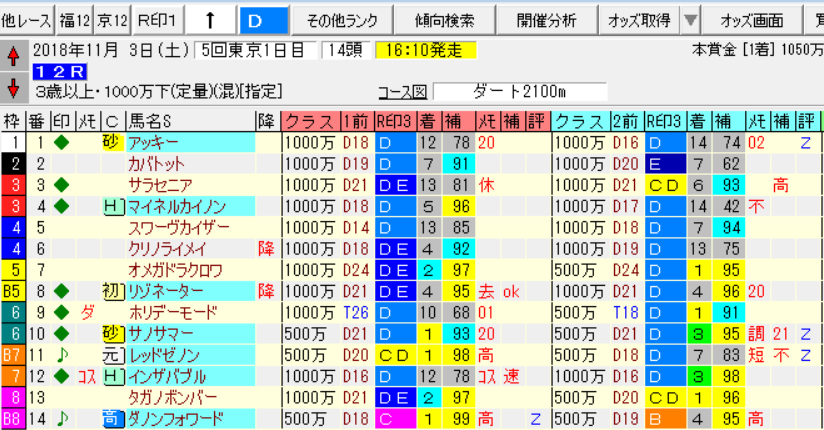Viewport: 824px width, 430px height.
Task: Click the ダート2100m course field
Action: point(520,91)
